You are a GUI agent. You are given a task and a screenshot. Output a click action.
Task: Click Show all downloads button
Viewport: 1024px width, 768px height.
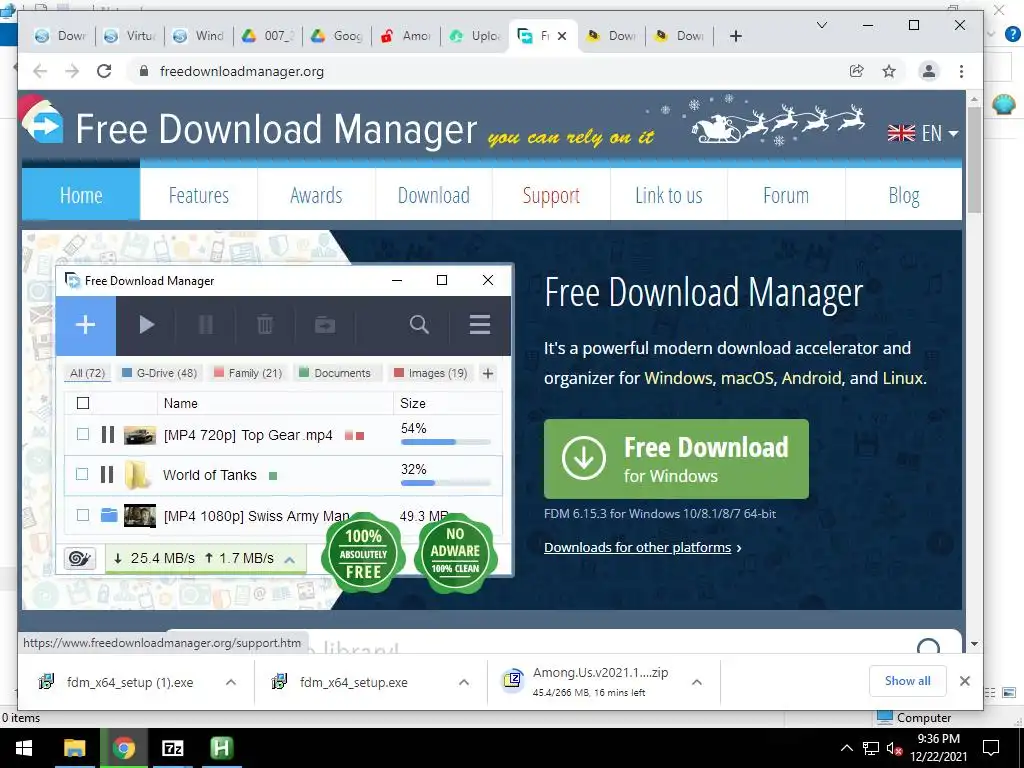[x=908, y=681]
